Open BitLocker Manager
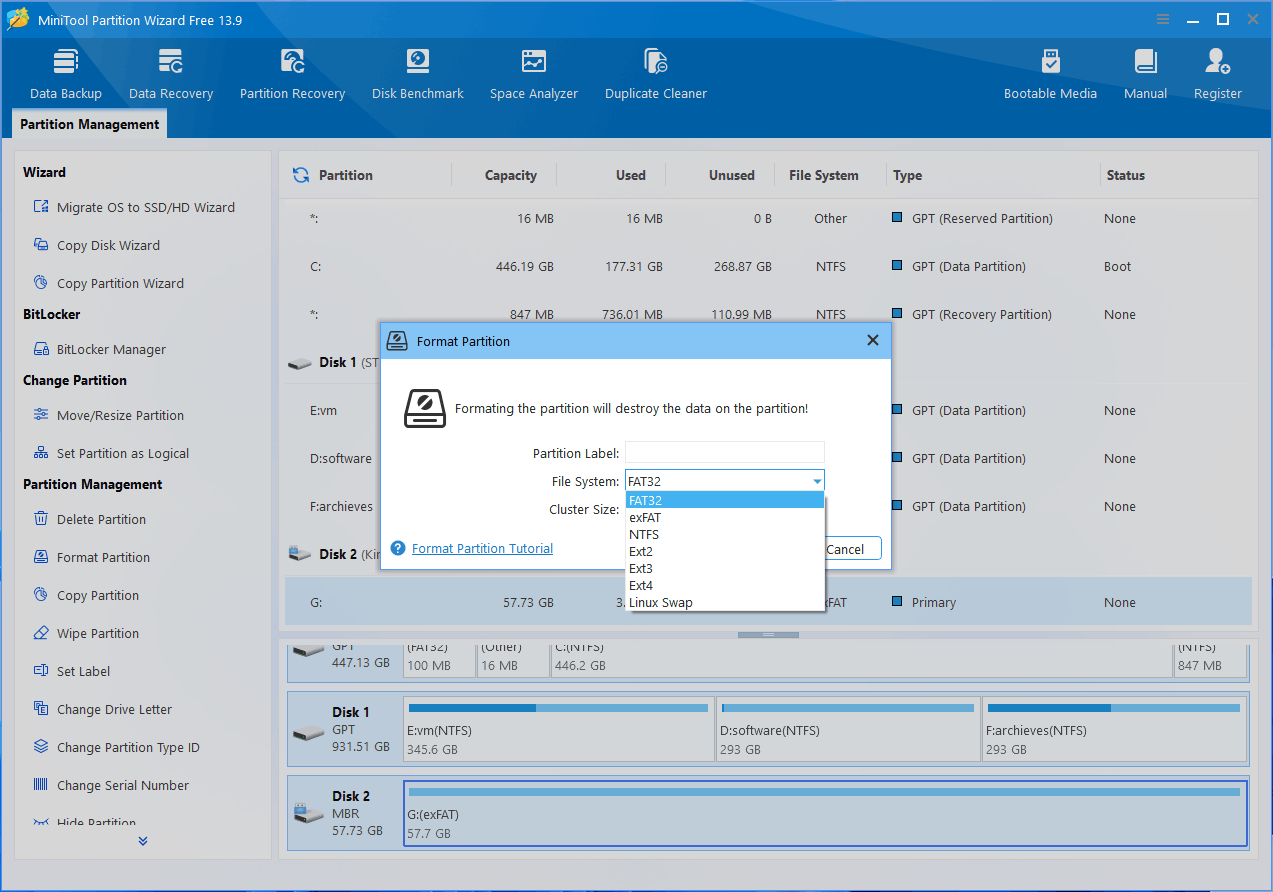 pos(99,349)
